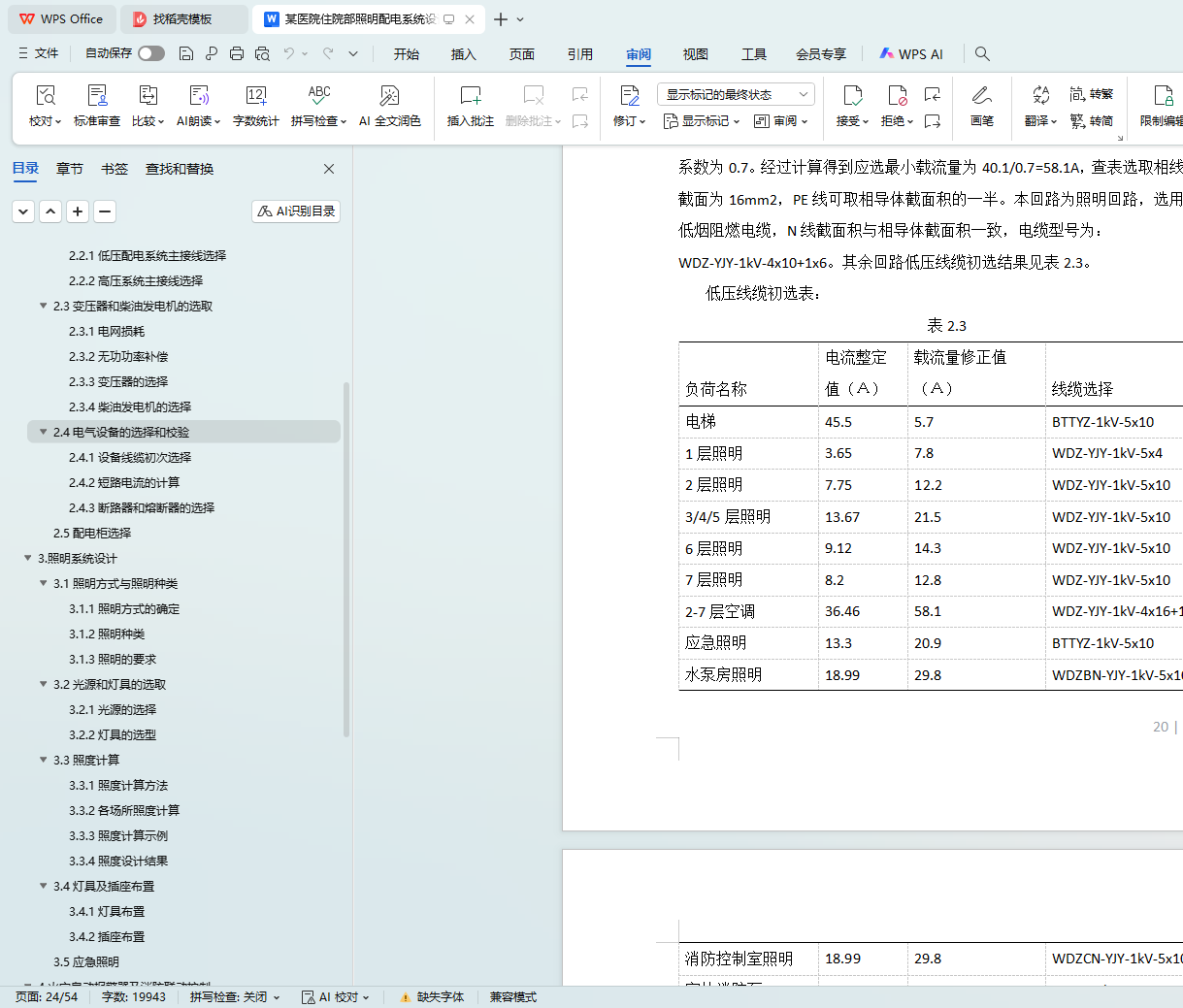Click the 插入批注 insert comment icon
Image resolution: width=1183 pixels, height=1008 pixels.
470,96
